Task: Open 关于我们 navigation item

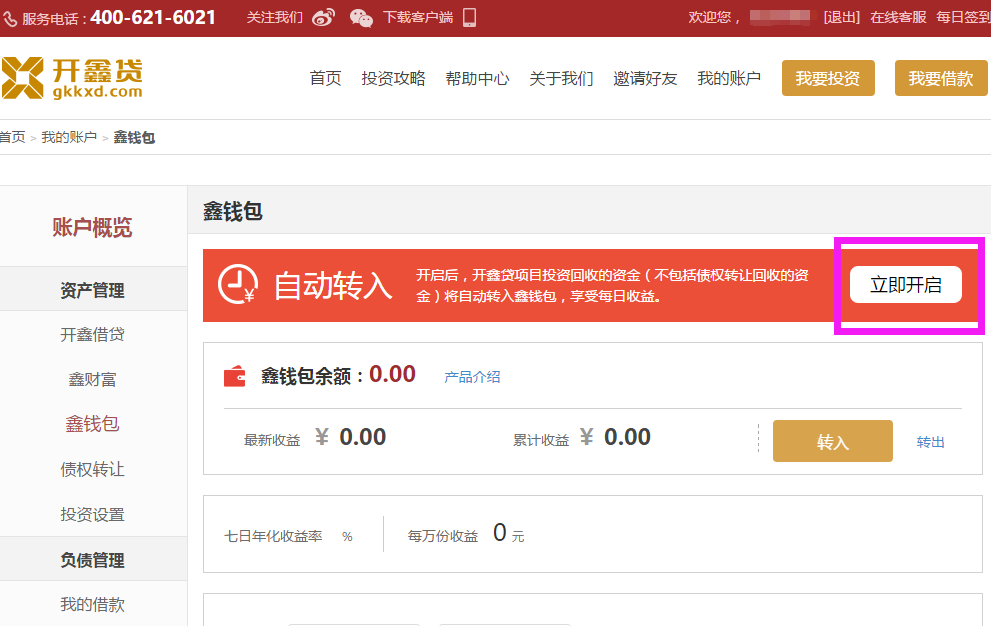Action: (561, 78)
